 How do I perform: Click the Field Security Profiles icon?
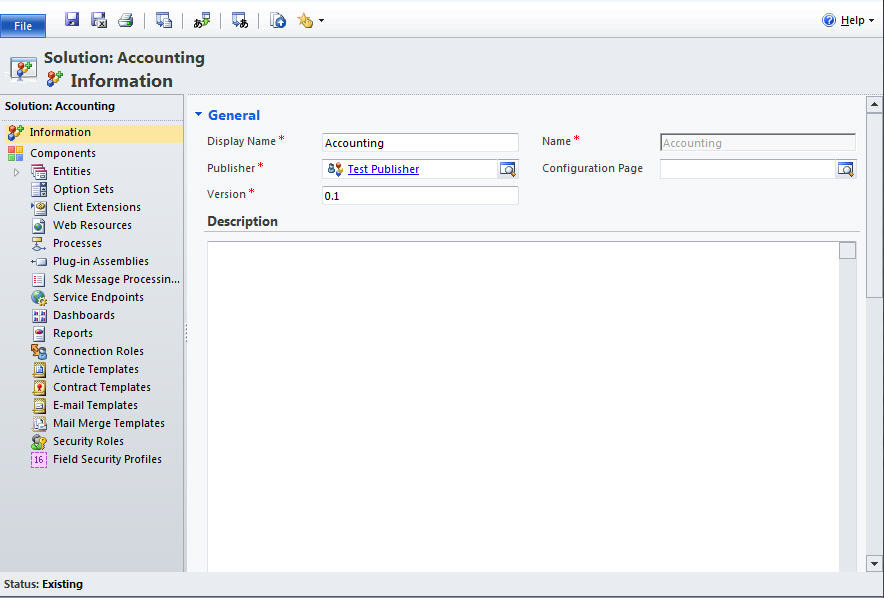(x=39, y=459)
